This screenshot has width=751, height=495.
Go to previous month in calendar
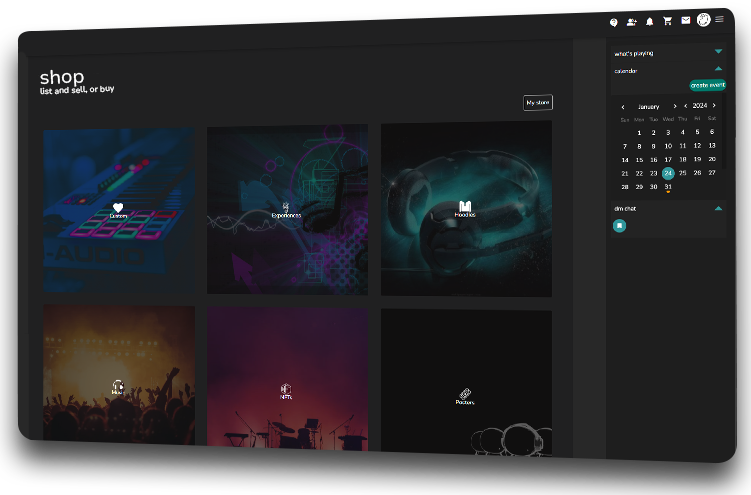(x=623, y=106)
